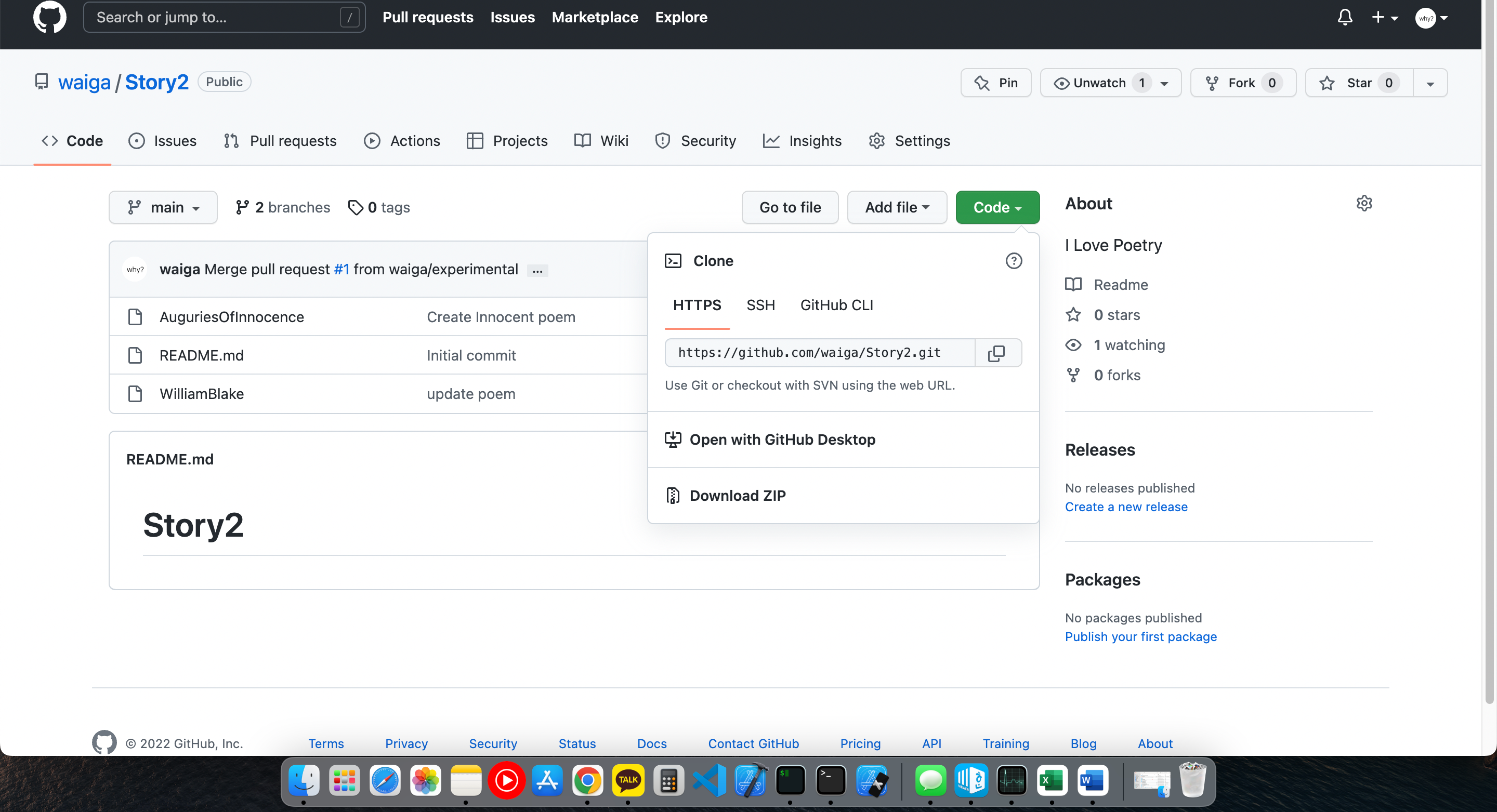This screenshot has width=1497, height=812.
Task: Copy the HTTPS clone URL
Action: point(996,353)
